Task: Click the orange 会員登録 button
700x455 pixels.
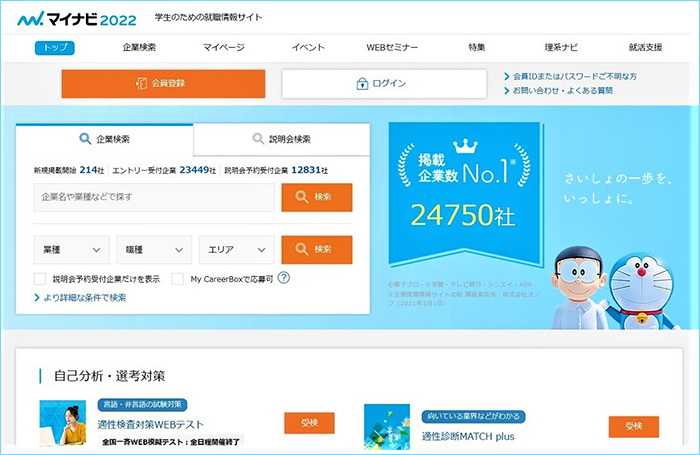Action: point(163,83)
